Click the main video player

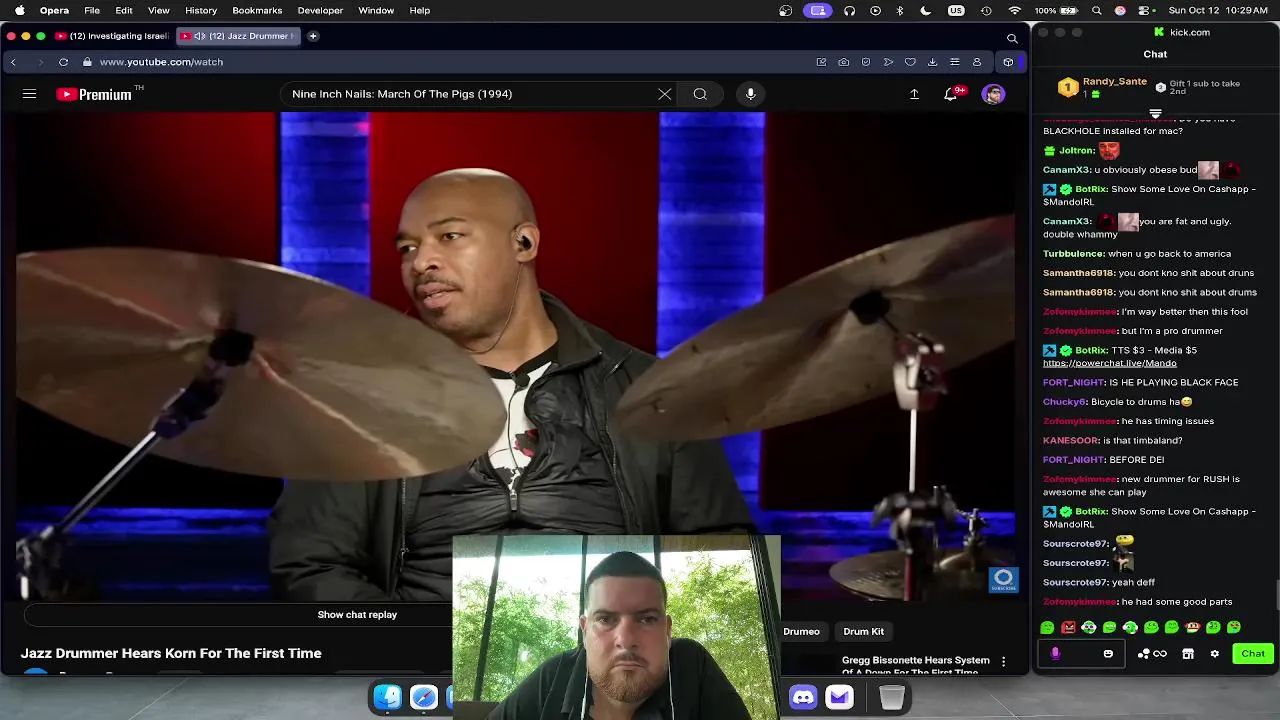(515, 357)
